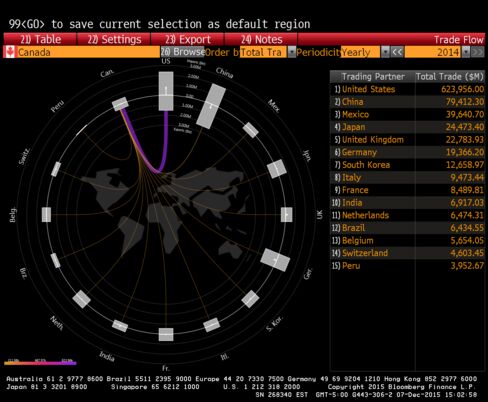Screen dimensions: 488x402
Task: Select 10) India row
Action: (407, 203)
